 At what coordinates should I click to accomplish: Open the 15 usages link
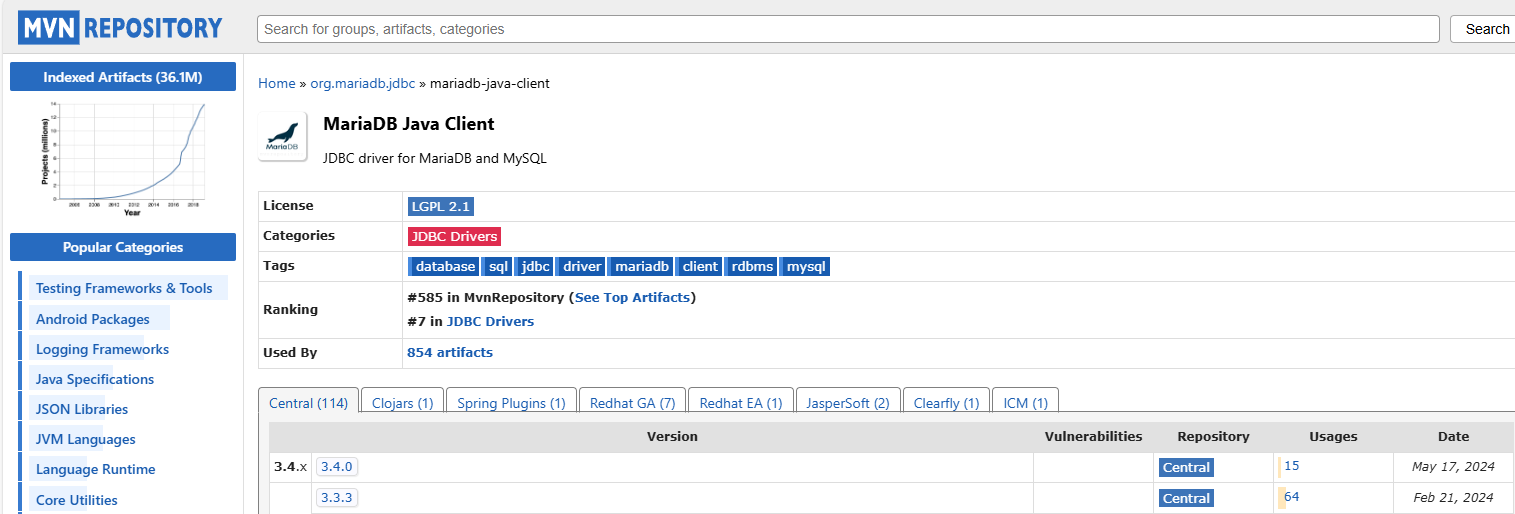click(1292, 466)
